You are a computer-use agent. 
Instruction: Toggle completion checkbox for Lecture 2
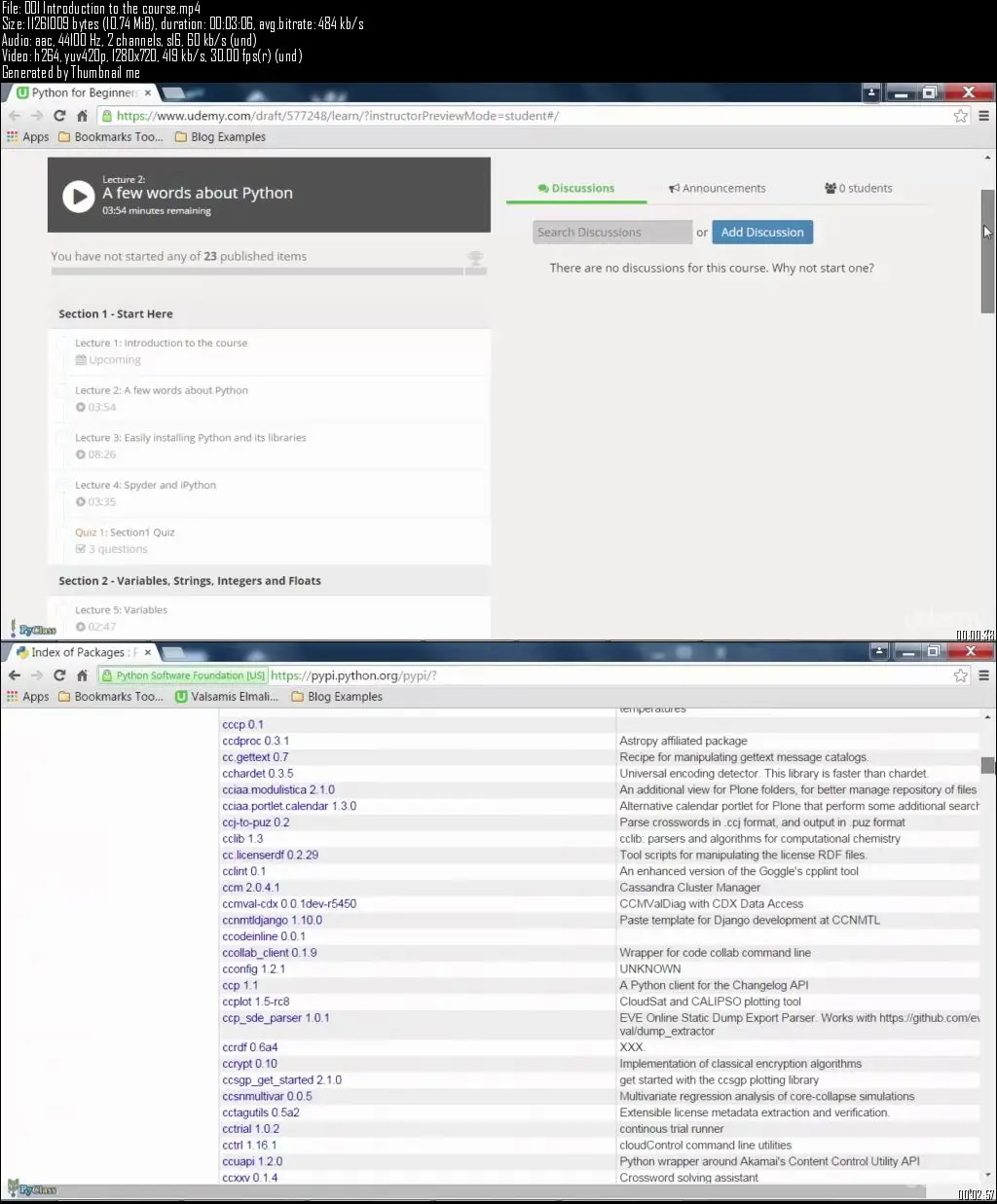click(62, 391)
